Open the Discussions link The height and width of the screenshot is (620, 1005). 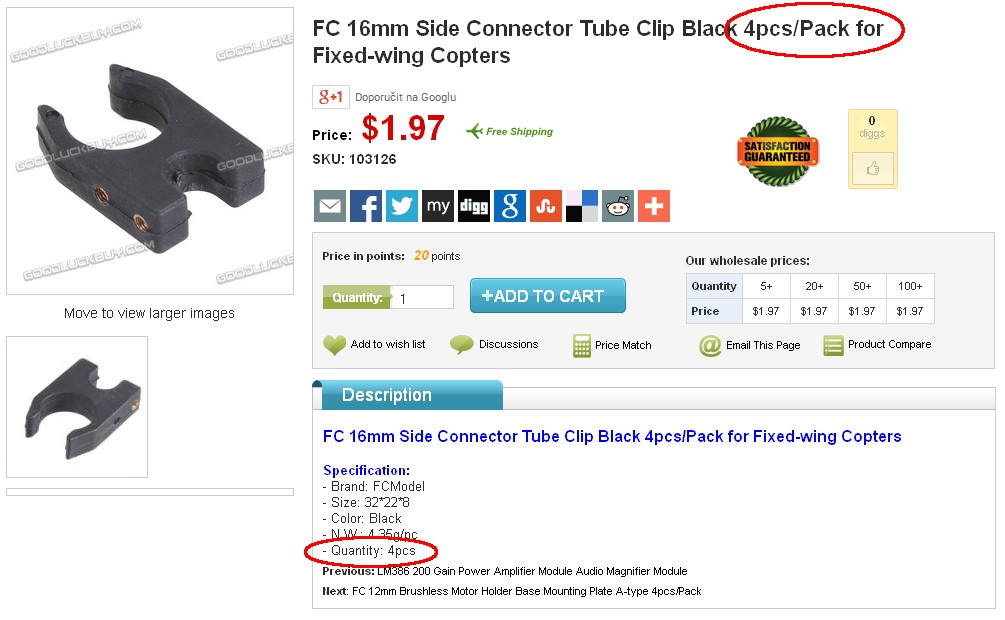tap(508, 345)
